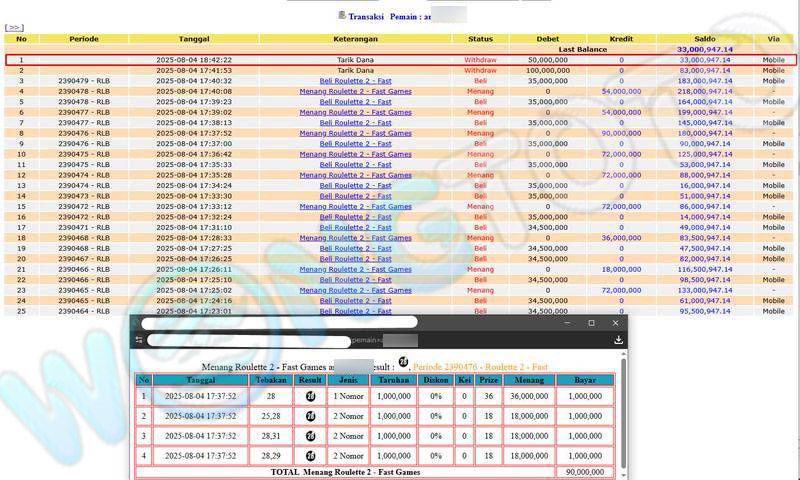Click the document icon beside Transaksi heading
800x480 pixels.
(x=342, y=15)
